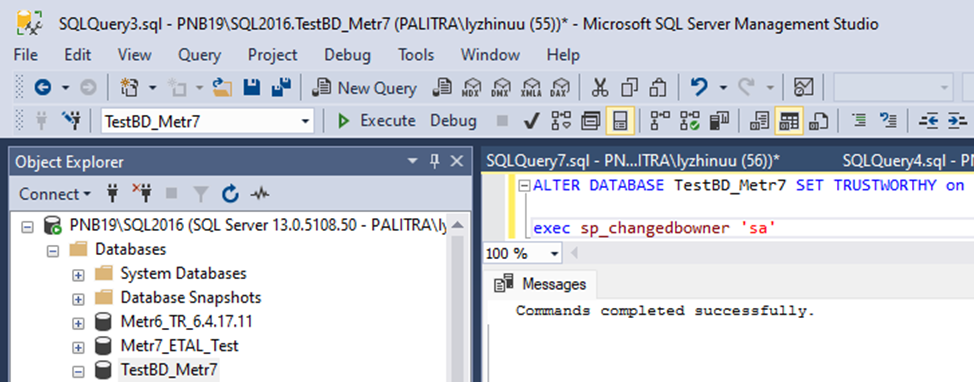Open the 100 % zoom dropdown
Screen dimensions: 974x382
point(554,253)
